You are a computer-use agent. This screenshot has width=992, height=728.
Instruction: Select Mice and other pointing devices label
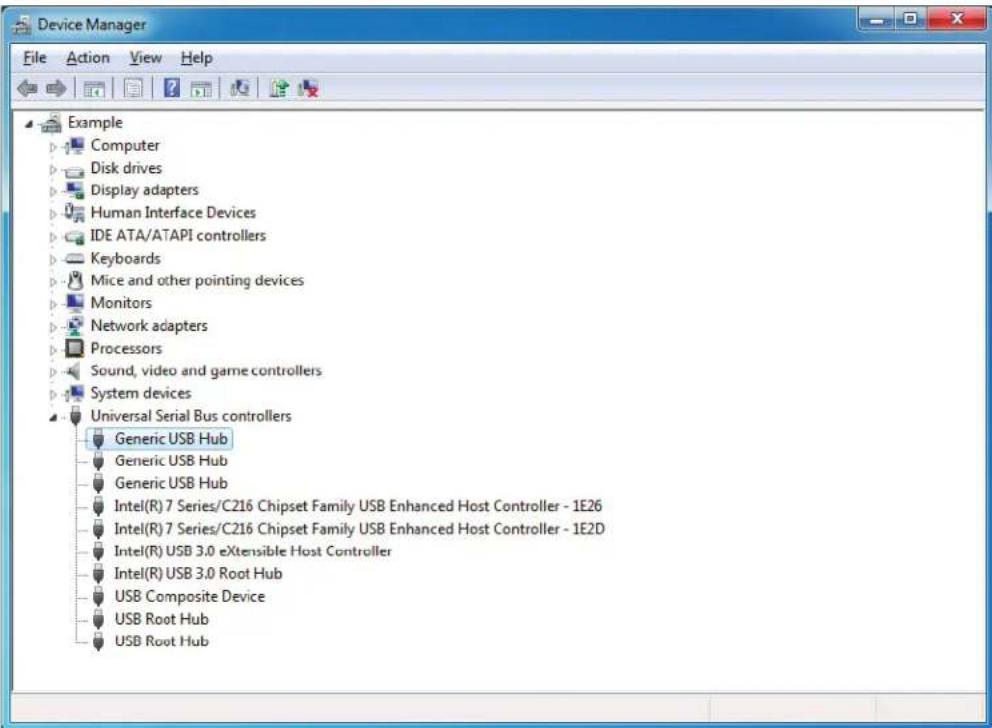[x=197, y=280]
